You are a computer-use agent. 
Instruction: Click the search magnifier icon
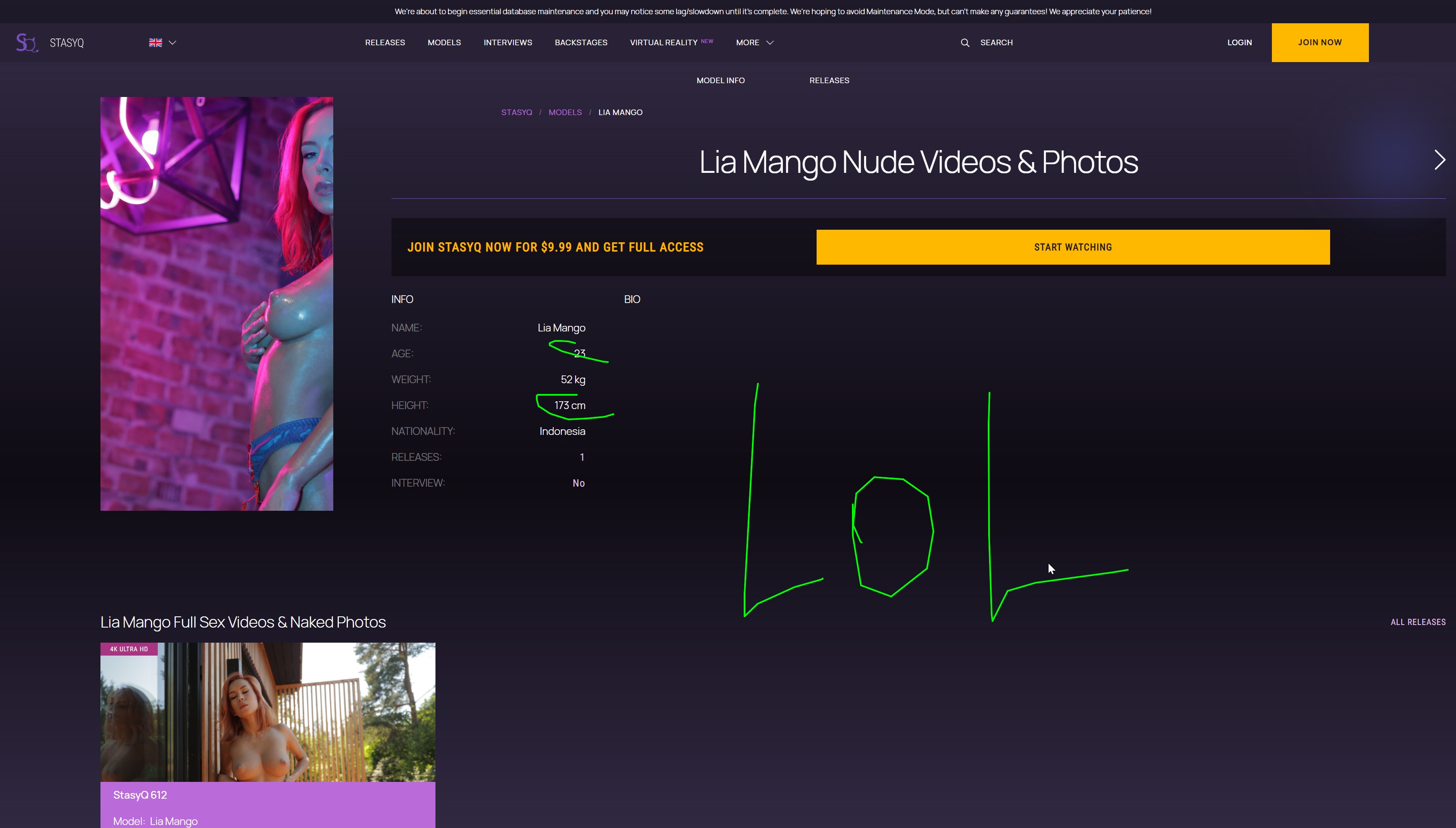click(x=964, y=43)
